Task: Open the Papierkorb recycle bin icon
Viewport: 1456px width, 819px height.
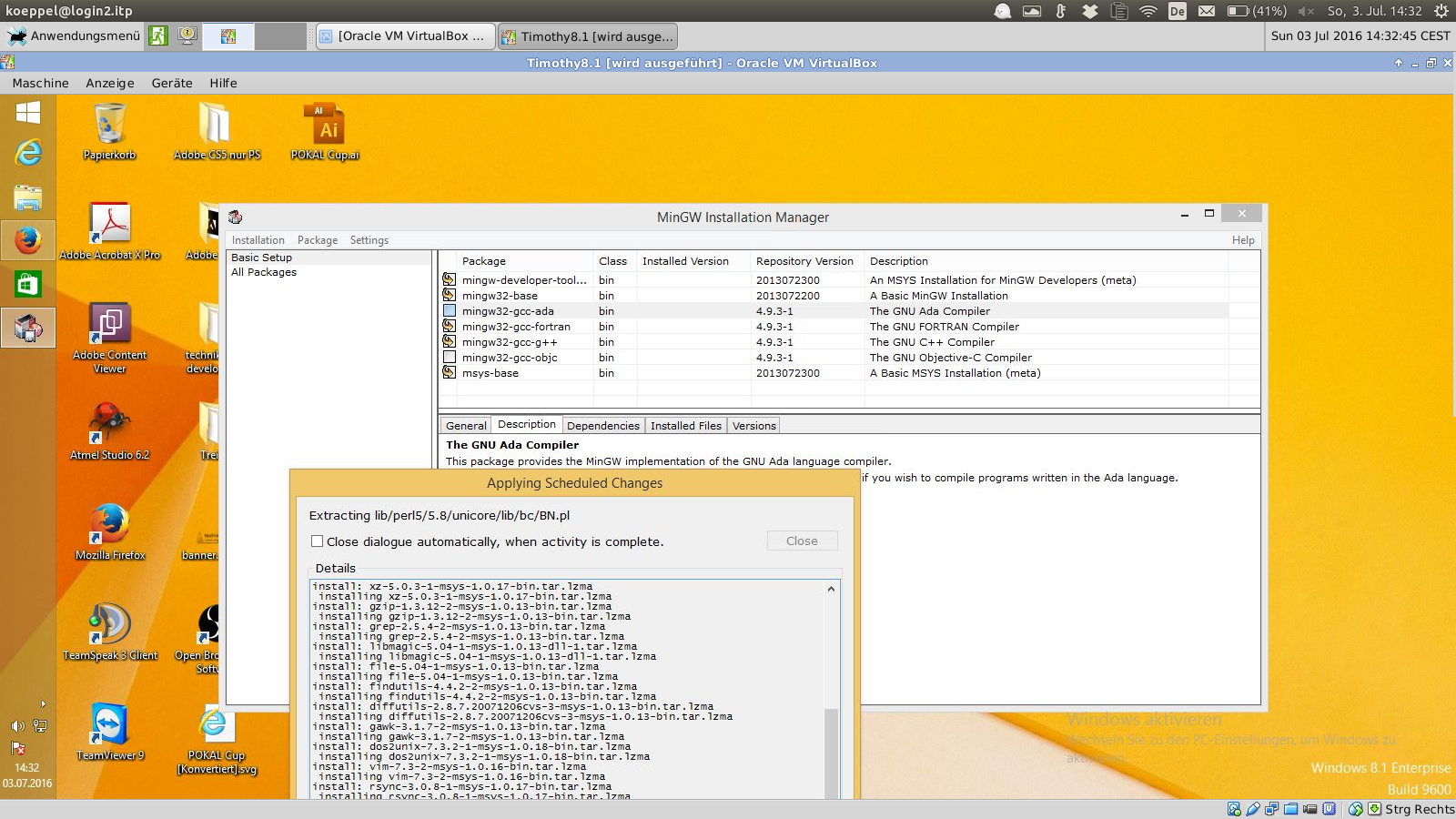Action: click(110, 131)
